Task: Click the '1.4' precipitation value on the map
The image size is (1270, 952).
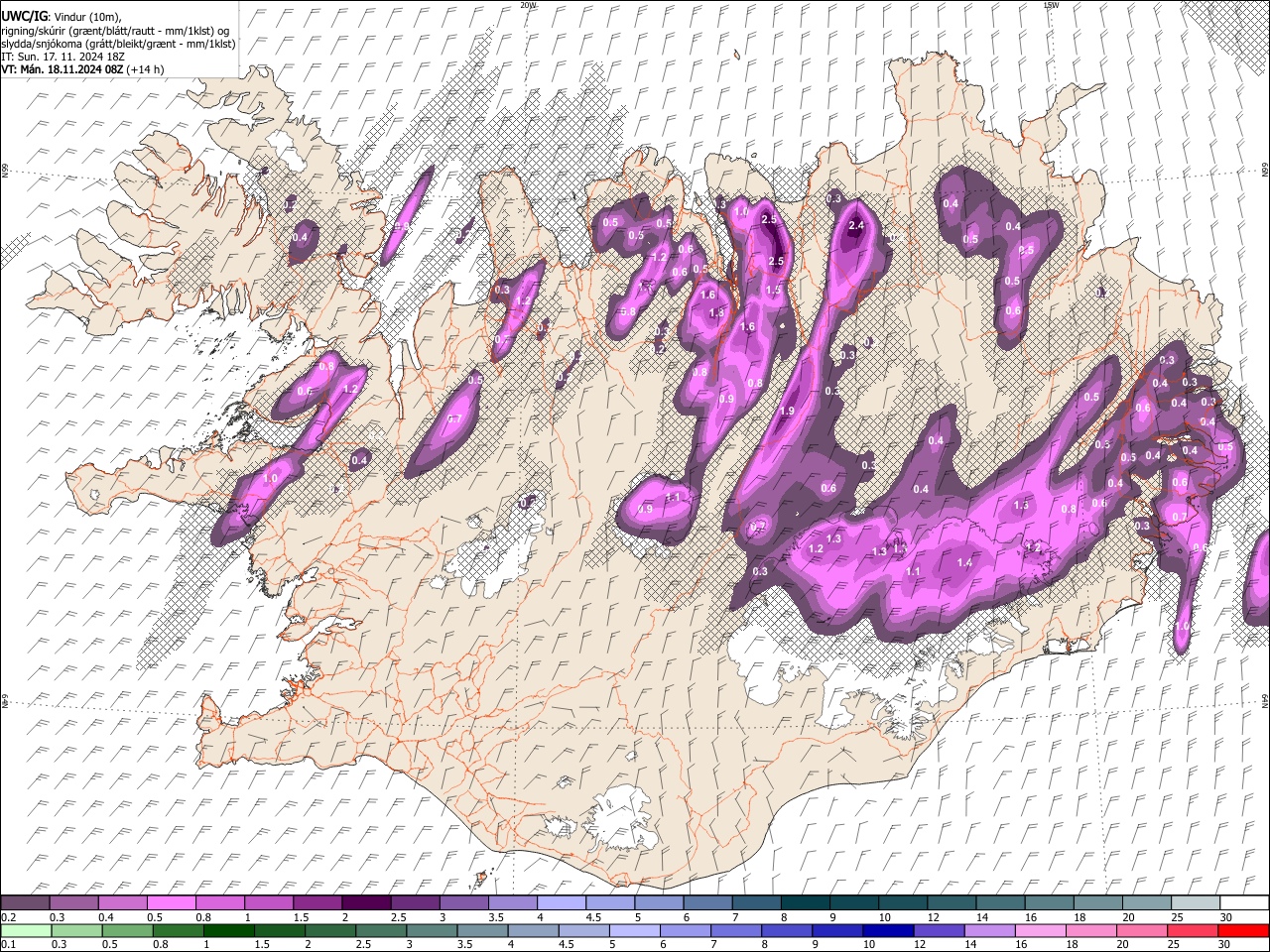Action: coord(964,562)
